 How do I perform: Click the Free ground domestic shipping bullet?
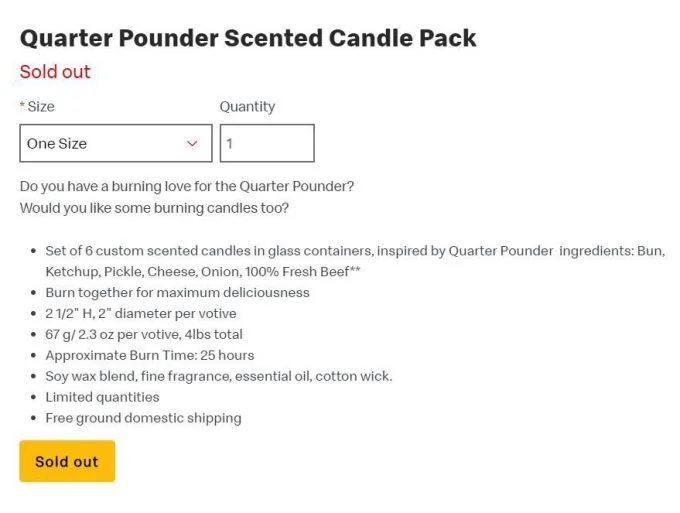[144, 418]
